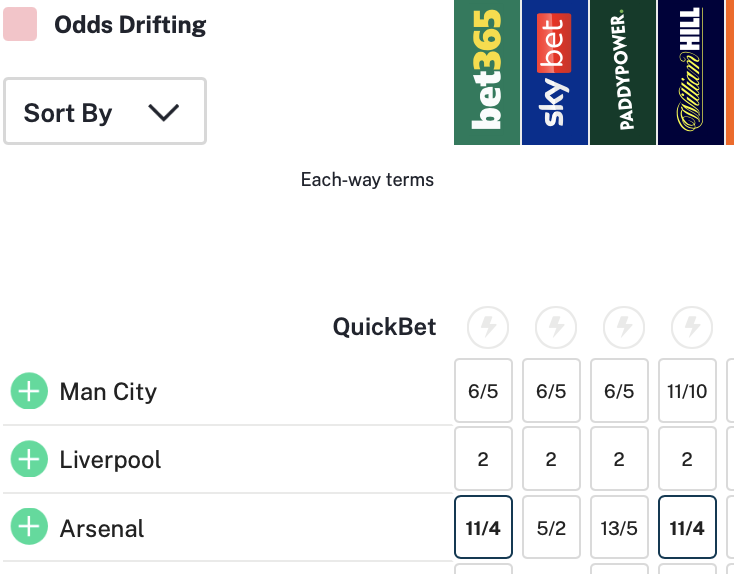This screenshot has height=574, width=734.
Task: Toggle QuickBet lightning for Paddy Power column
Action: click(x=624, y=327)
